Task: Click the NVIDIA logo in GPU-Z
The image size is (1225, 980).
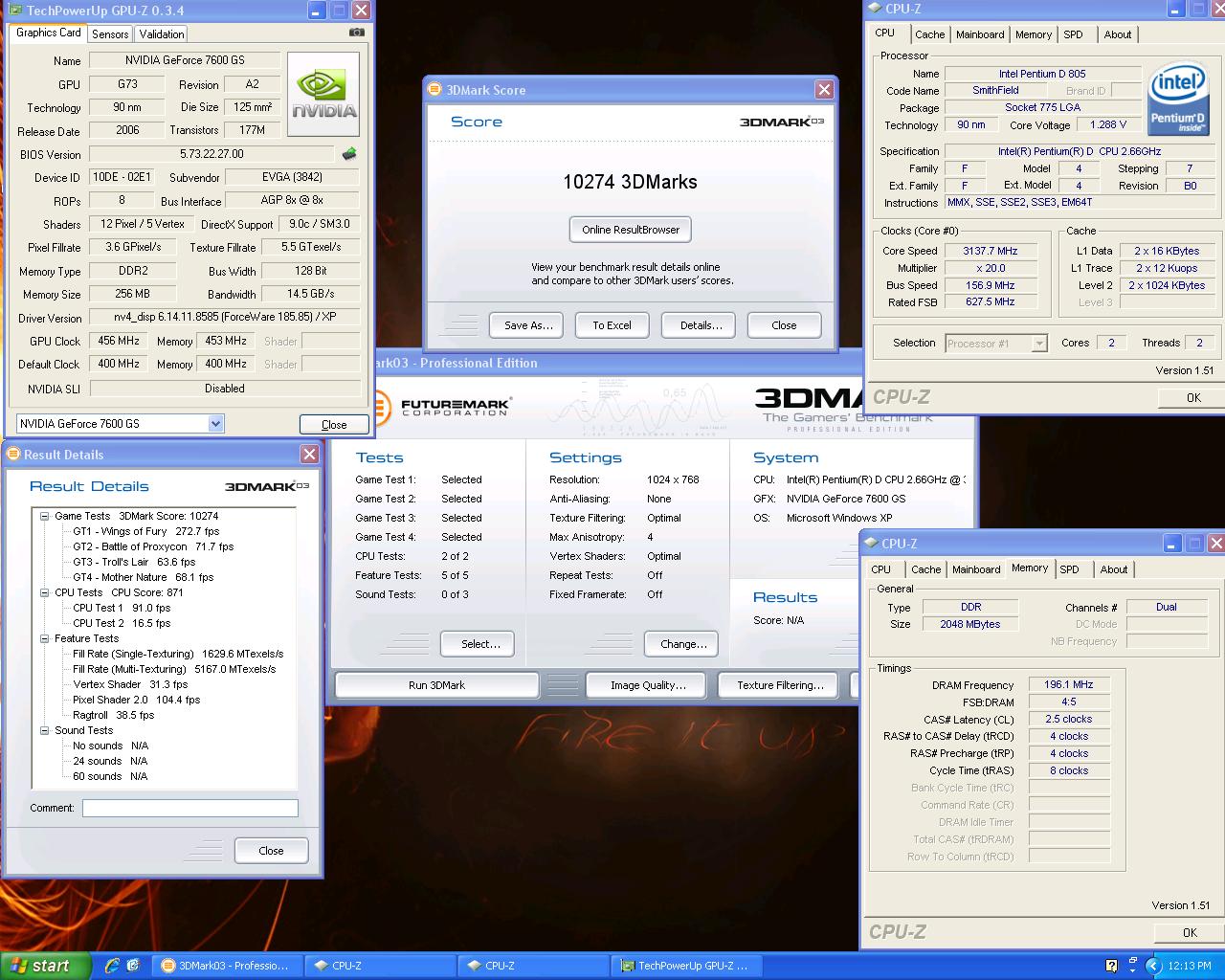Action: (323, 94)
